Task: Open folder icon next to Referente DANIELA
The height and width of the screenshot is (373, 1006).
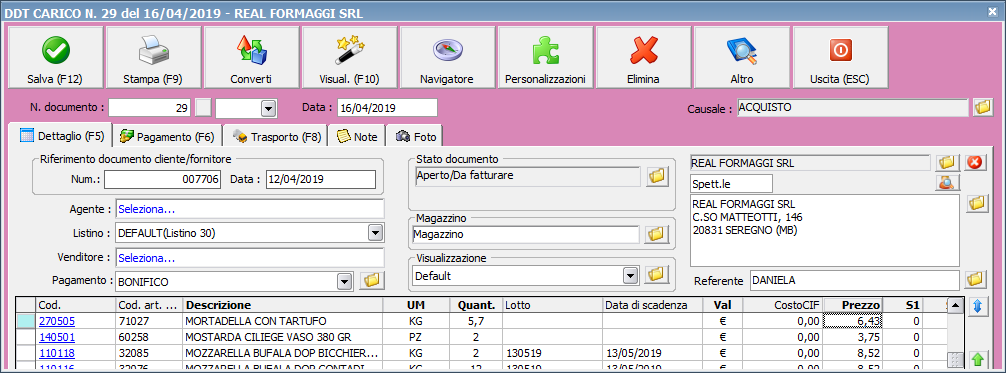Action: (976, 279)
